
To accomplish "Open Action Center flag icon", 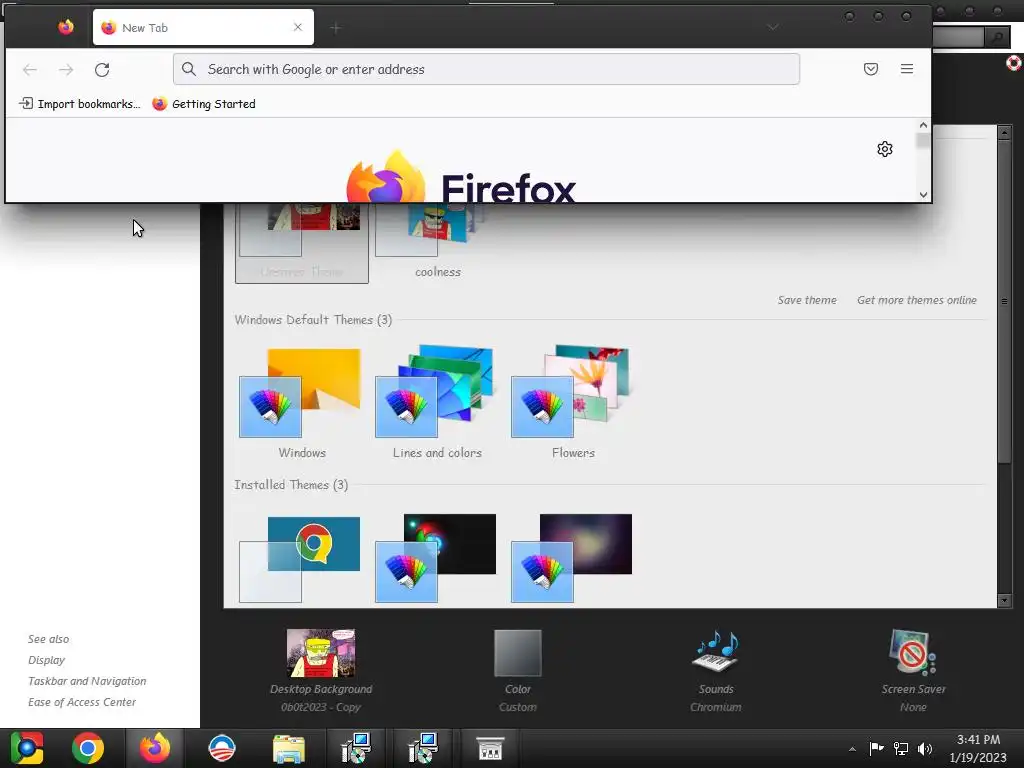I will (x=876, y=748).
